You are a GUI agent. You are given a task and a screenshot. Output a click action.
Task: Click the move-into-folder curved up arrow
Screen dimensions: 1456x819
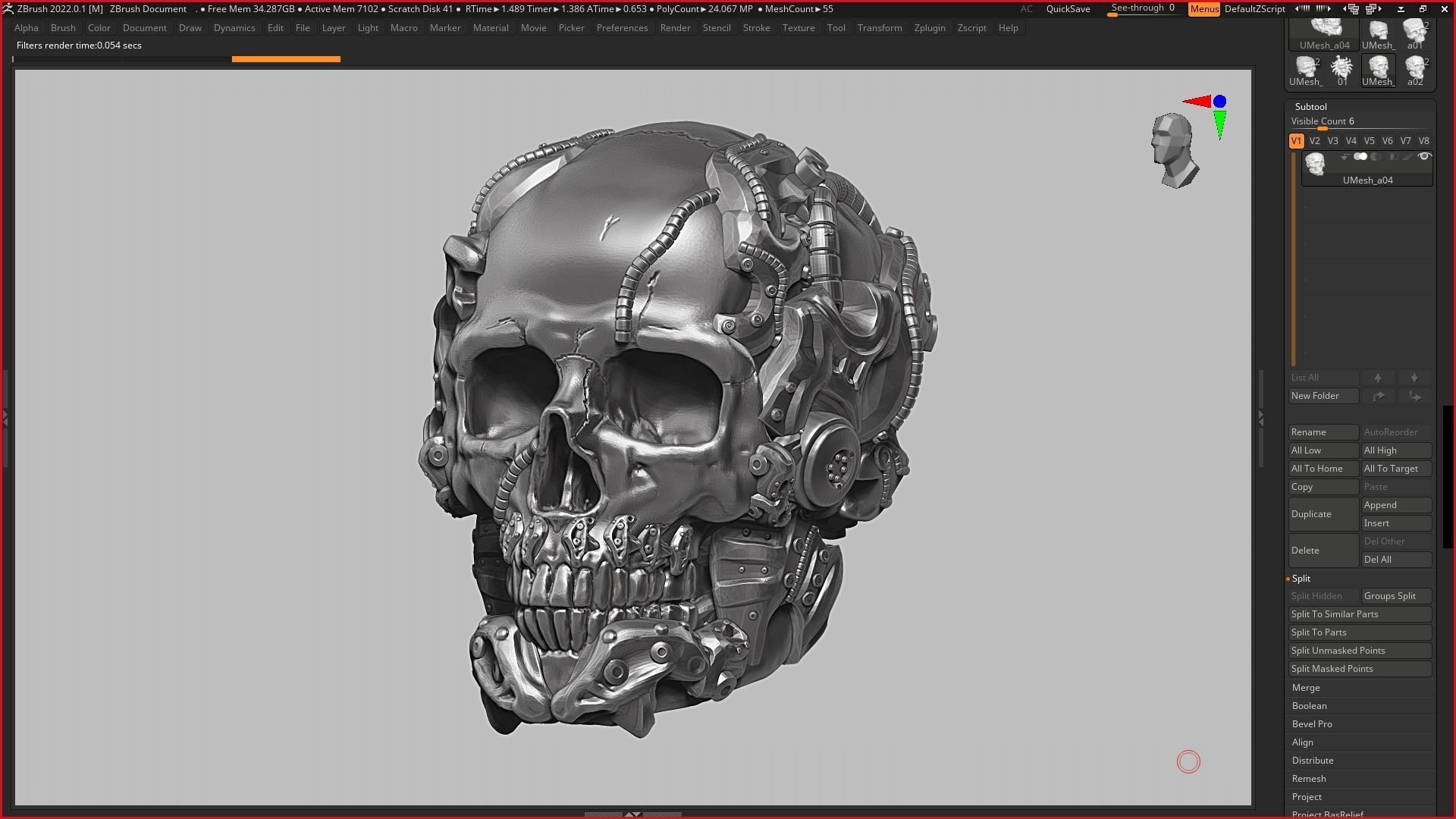1378,396
